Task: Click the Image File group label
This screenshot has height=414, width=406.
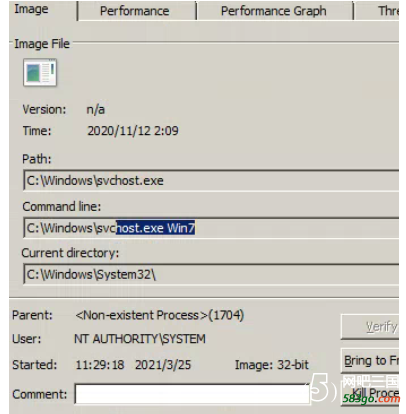Action: [x=42, y=44]
